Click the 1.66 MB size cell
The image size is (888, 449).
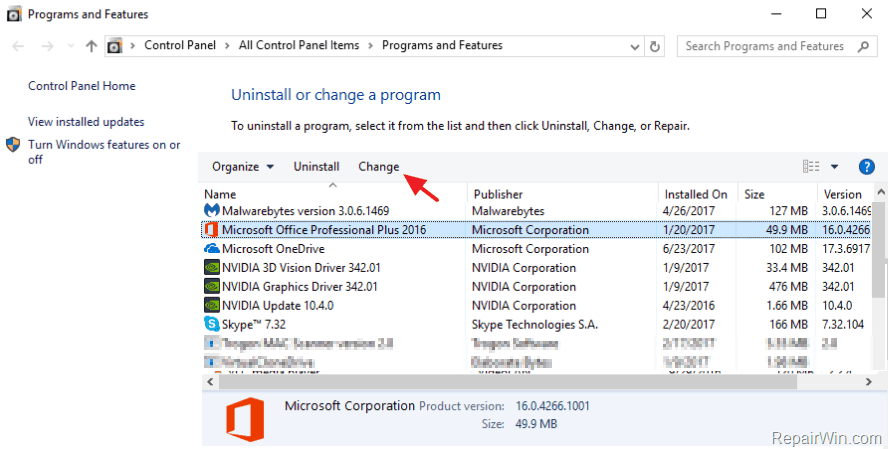point(787,305)
